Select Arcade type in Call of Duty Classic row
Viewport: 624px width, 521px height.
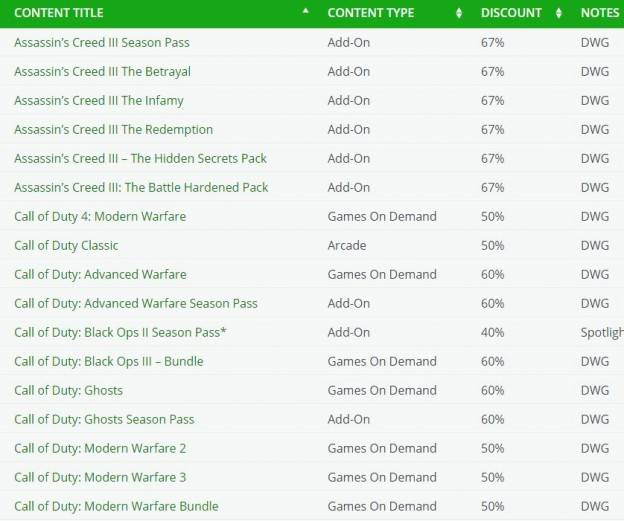[x=347, y=246]
